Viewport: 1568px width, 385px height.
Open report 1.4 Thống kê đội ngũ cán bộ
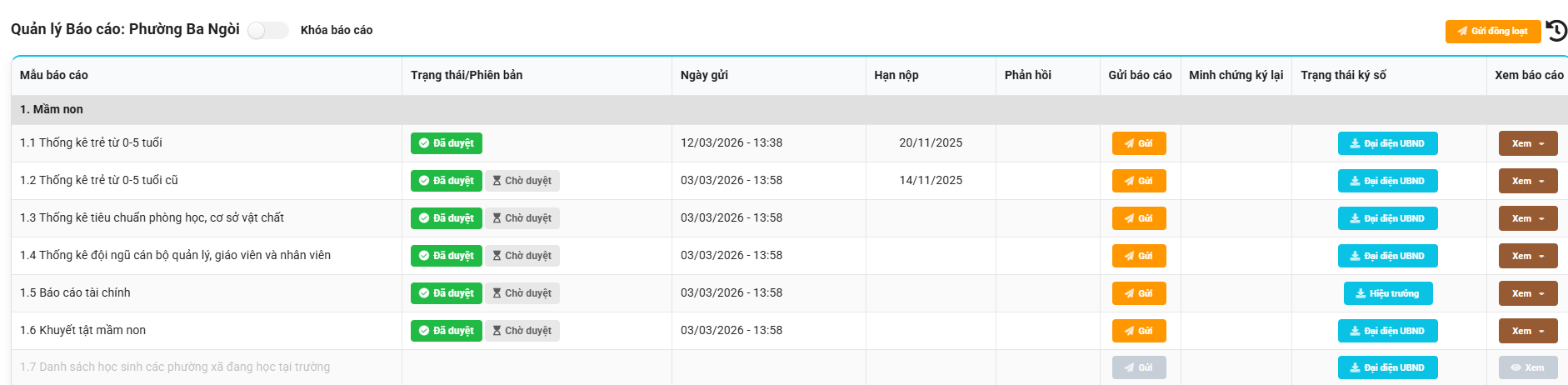[175, 255]
